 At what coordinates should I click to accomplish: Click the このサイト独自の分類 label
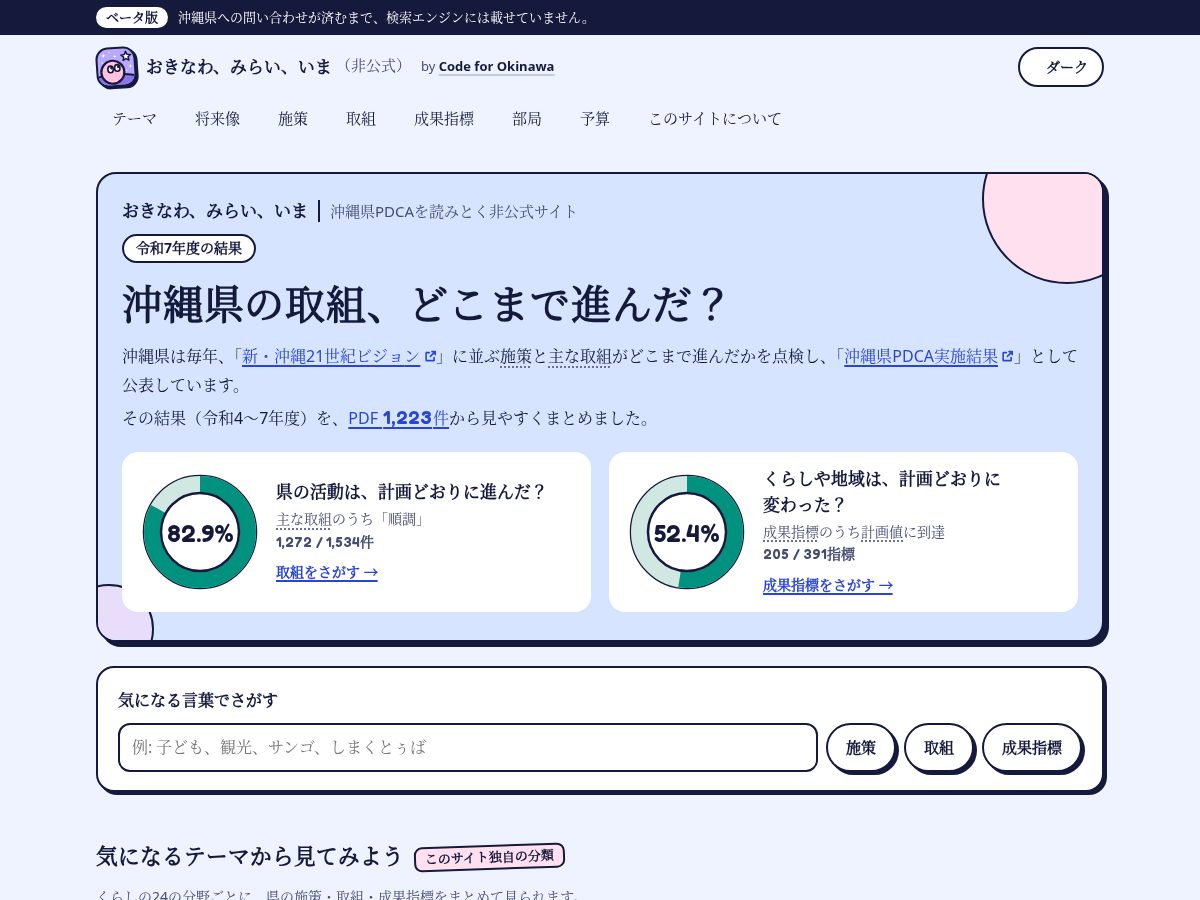point(490,857)
